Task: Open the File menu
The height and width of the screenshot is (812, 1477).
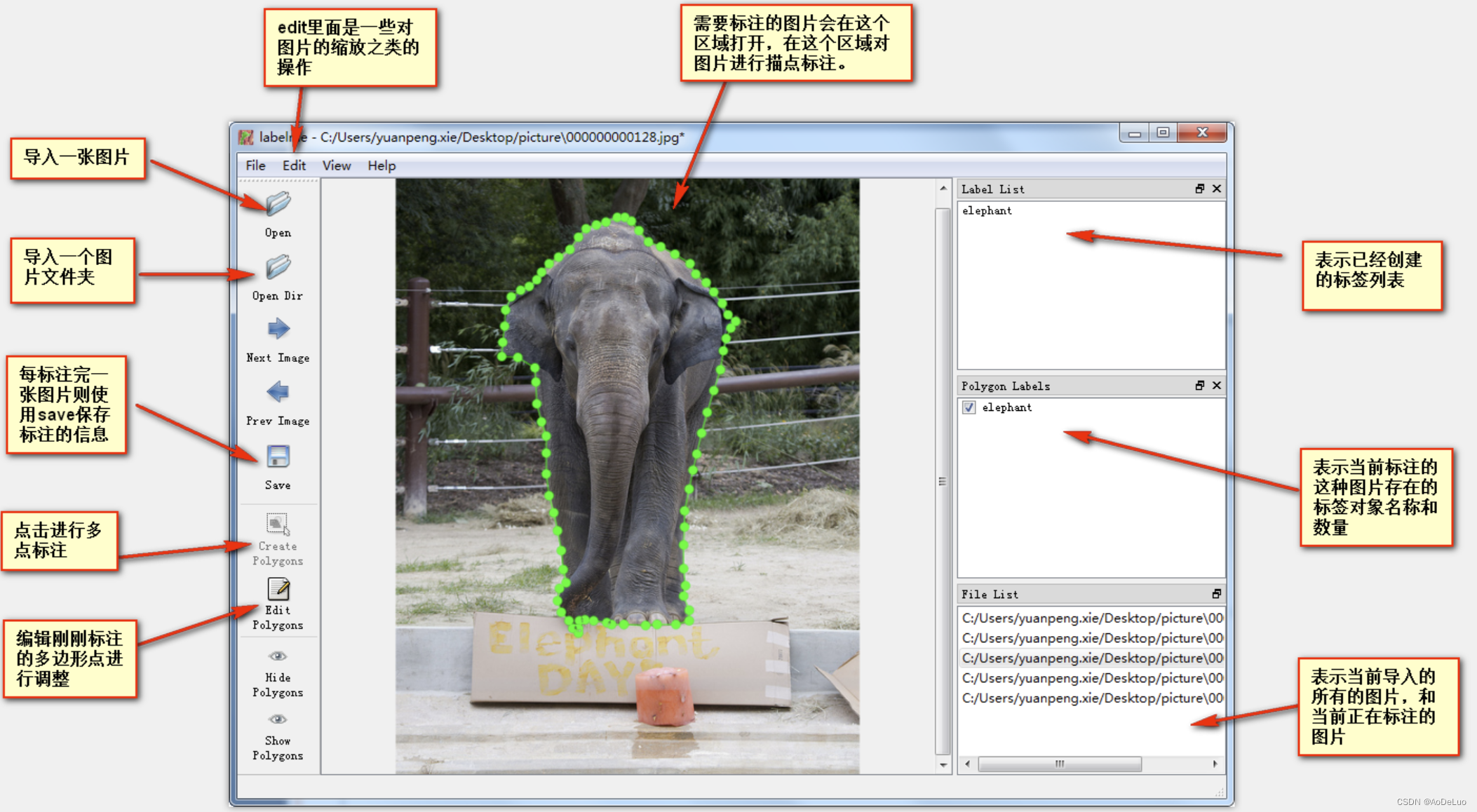Action: click(255, 165)
